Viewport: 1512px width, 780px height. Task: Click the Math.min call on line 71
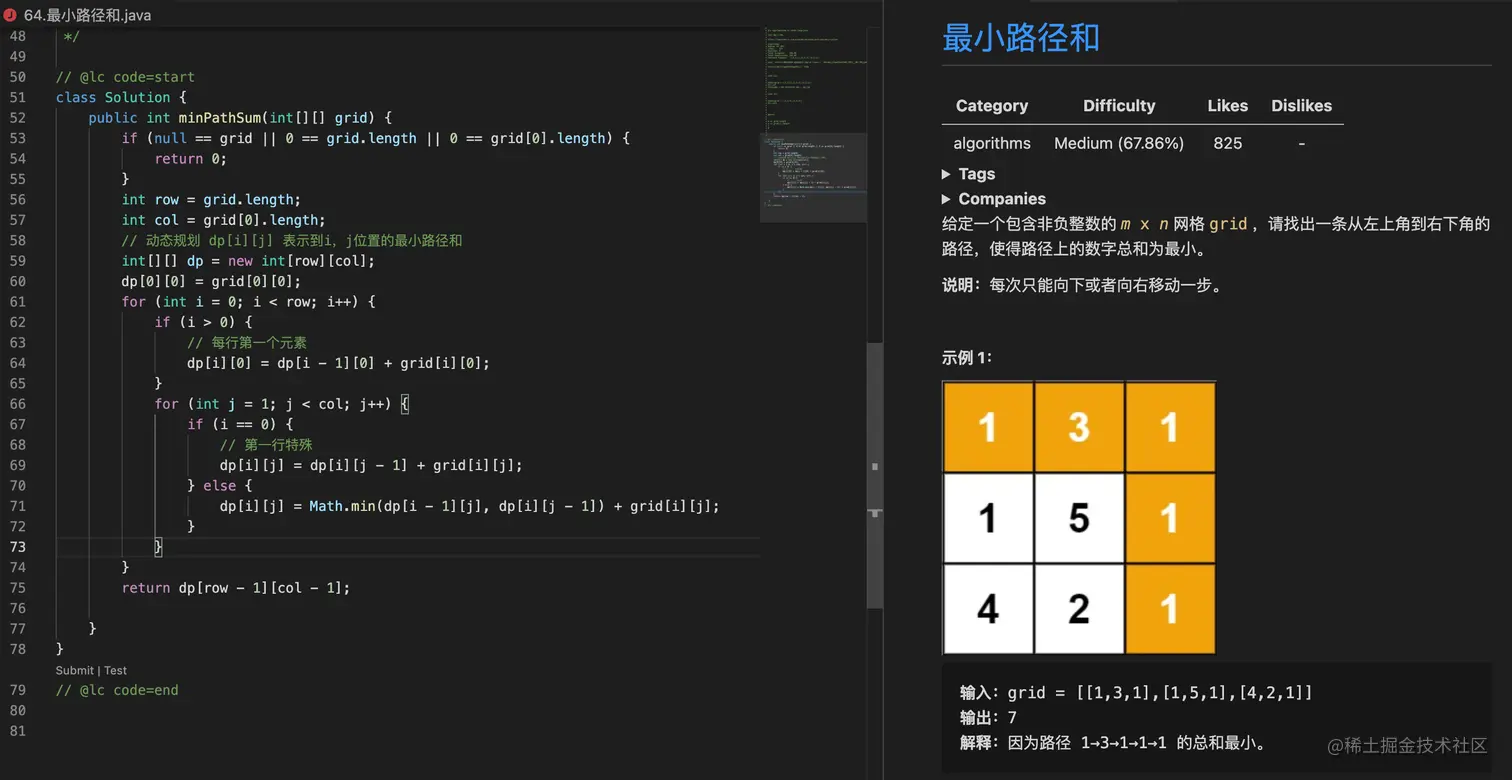(x=342, y=506)
